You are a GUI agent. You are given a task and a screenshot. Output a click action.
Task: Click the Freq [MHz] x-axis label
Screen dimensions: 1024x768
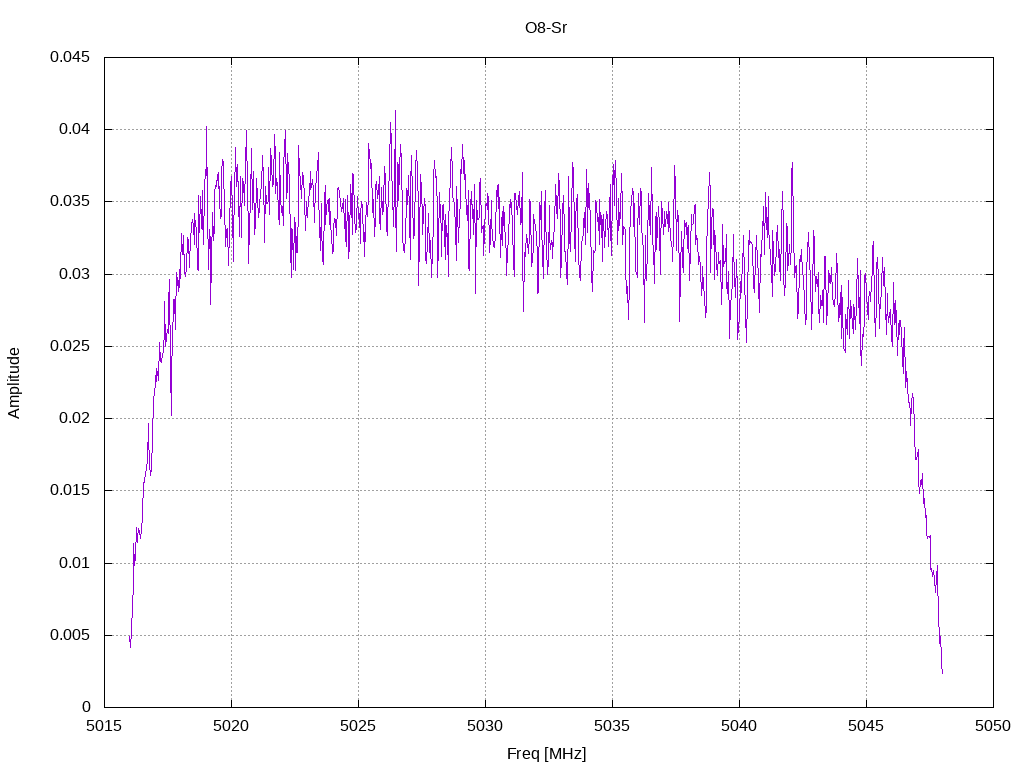point(547,754)
